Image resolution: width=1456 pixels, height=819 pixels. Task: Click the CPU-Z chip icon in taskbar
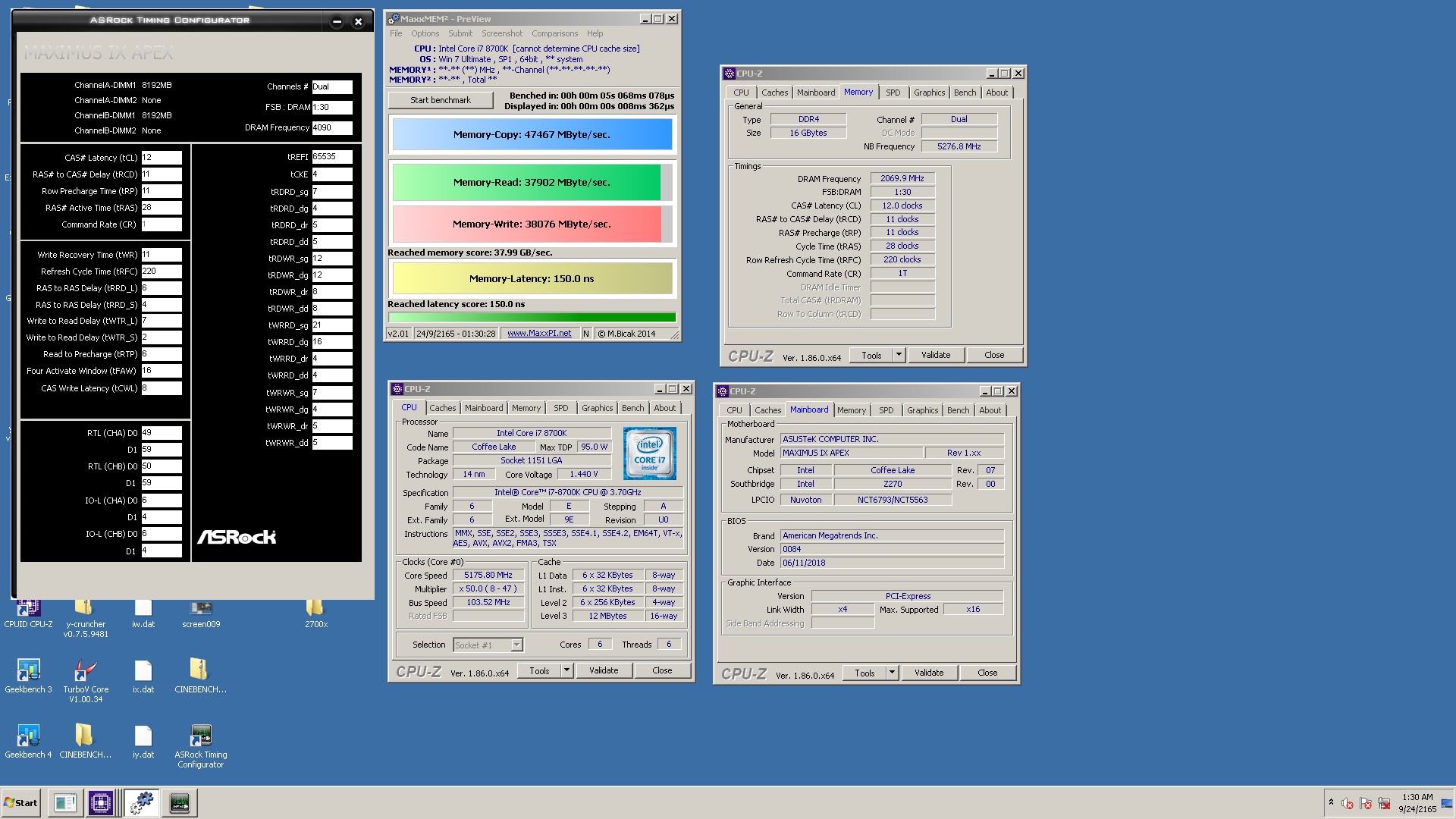[101, 803]
